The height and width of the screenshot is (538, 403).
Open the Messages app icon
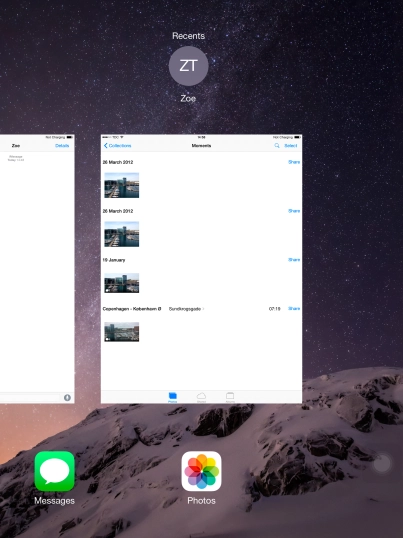55,471
